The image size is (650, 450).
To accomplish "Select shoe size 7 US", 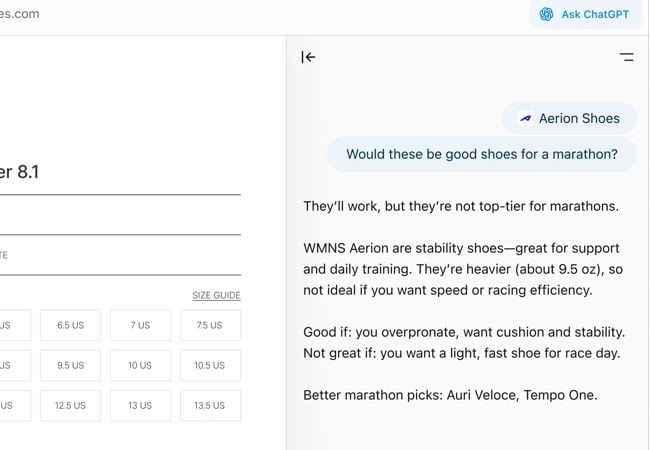I will coord(139,325).
